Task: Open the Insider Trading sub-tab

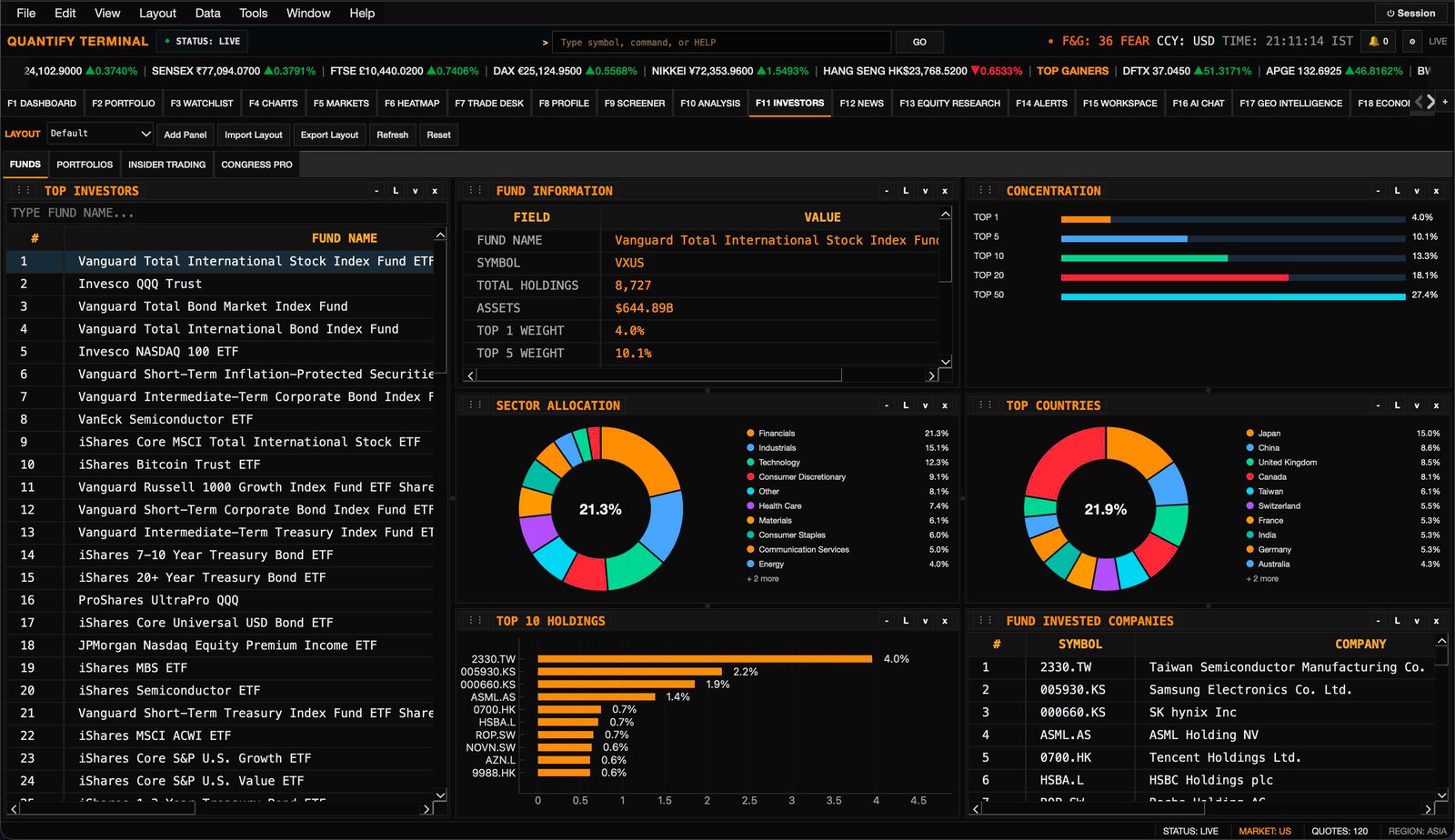Action: pyautogui.click(x=166, y=165)
